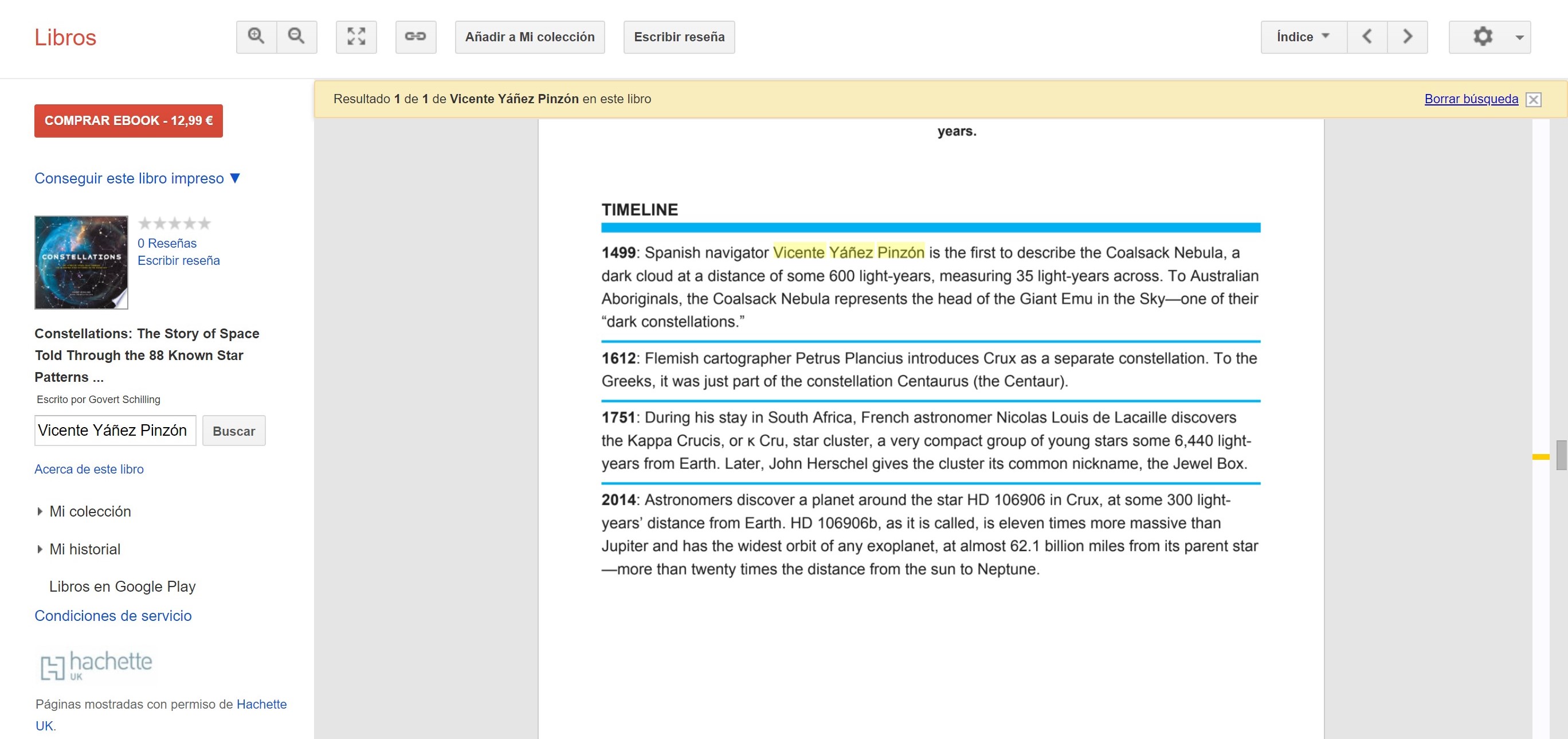Open Libros en Google Play
The width and height of the screenshot is (1568, 739).
coord(122,586)
